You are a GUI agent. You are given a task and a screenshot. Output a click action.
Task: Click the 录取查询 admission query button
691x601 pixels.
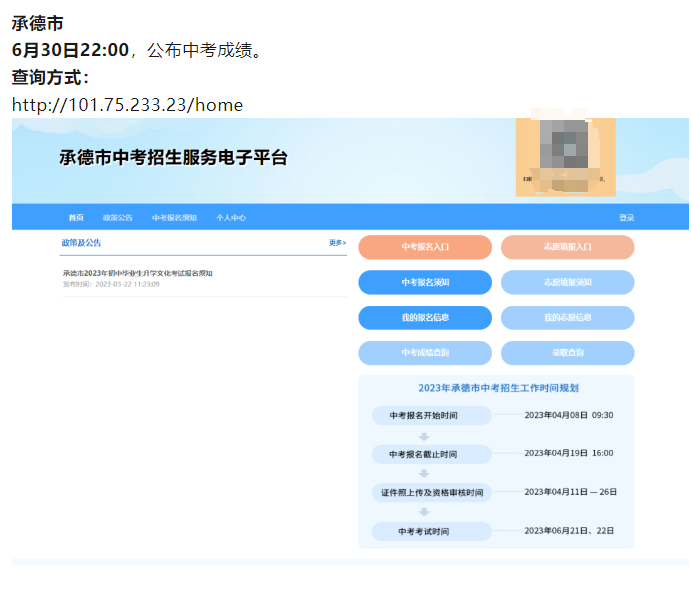coord(567,353)
